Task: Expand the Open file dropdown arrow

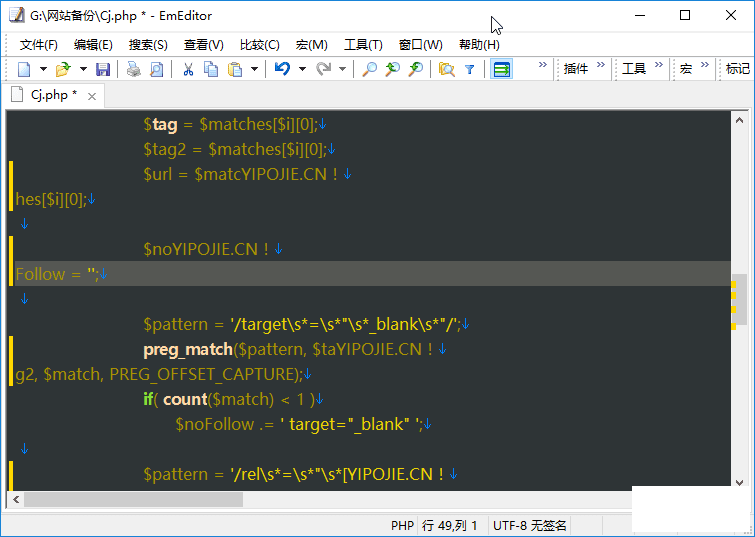Action: pos(83,69)
